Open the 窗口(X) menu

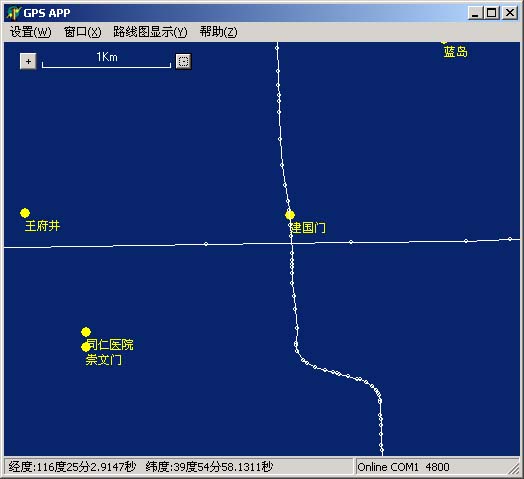(83, 32)
